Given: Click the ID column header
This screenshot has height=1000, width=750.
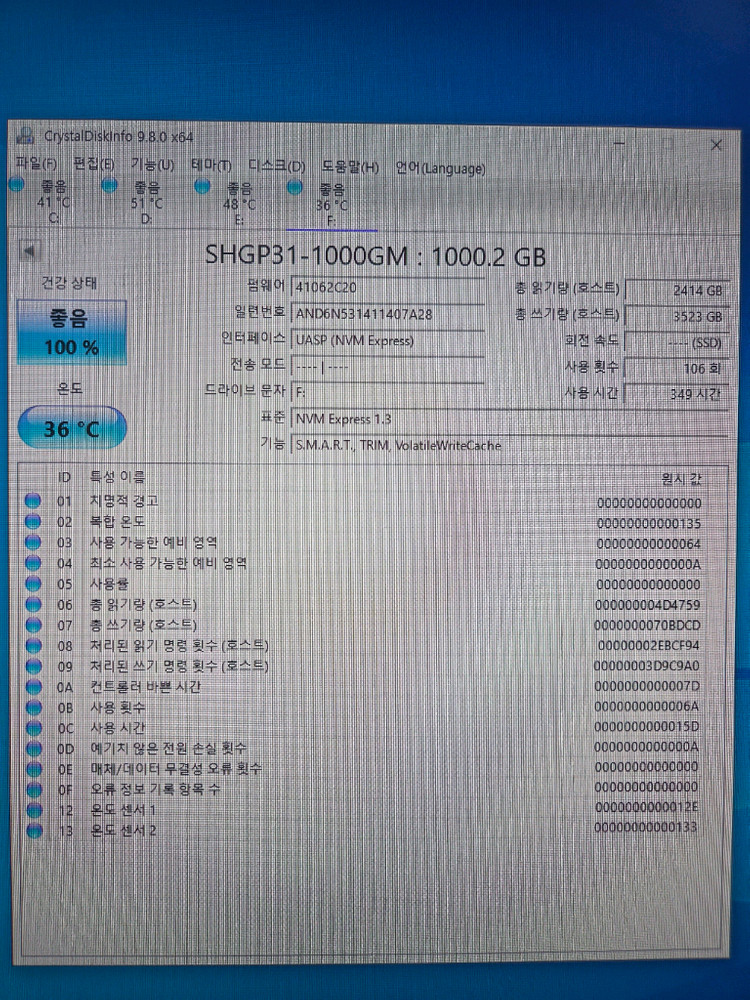Looking at the screenshot, I should 64,477.
